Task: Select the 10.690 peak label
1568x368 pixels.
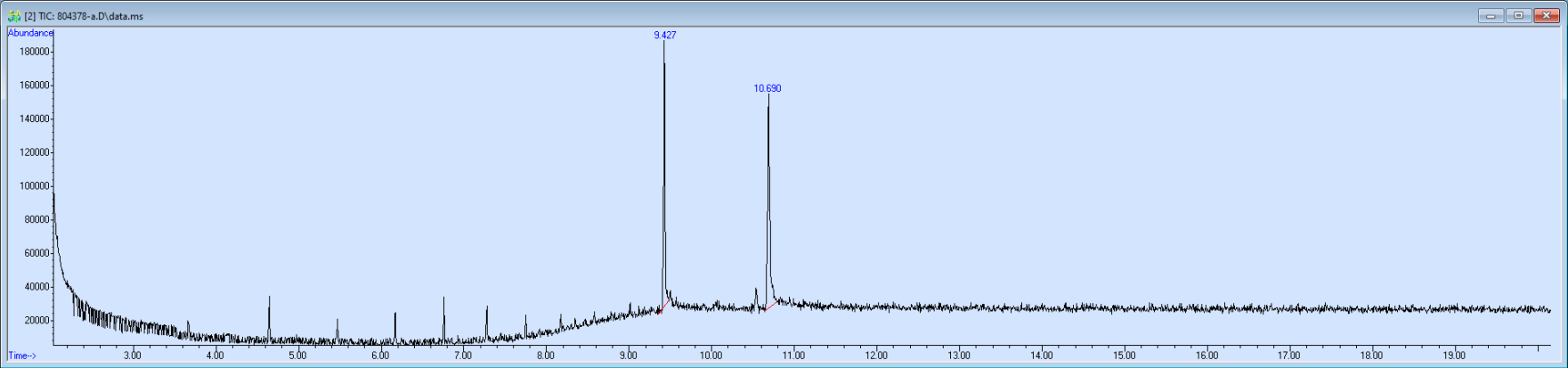Action: coord(768,88)
